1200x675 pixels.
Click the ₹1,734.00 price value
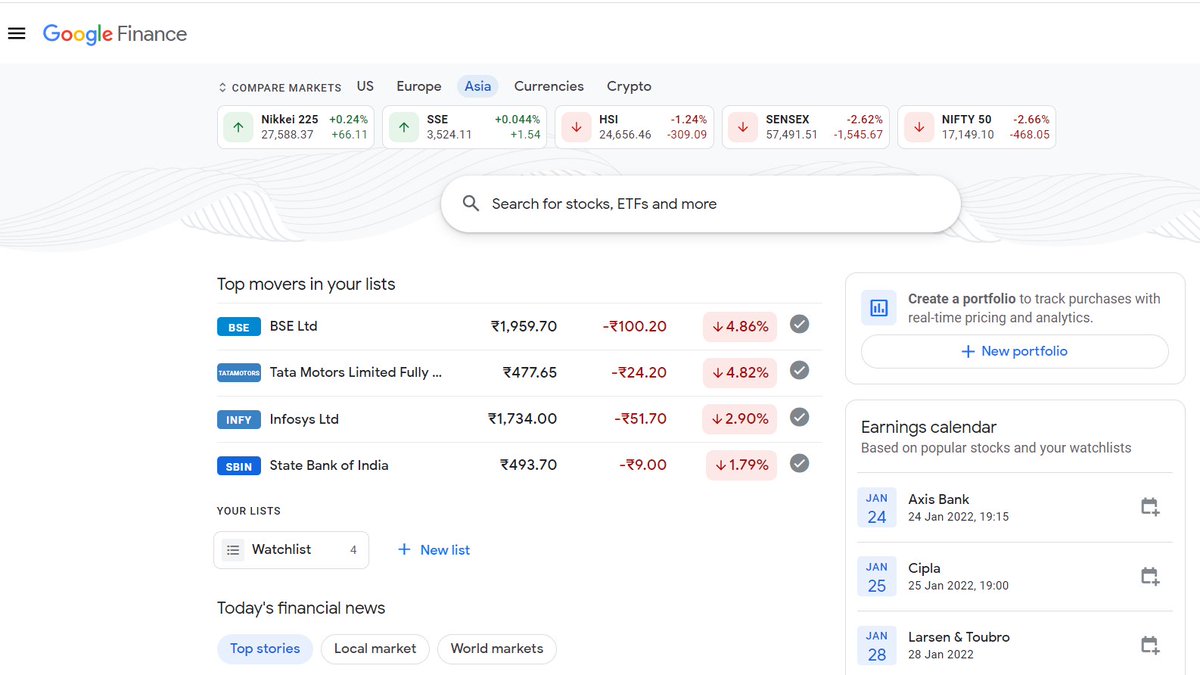pos(522,420)
